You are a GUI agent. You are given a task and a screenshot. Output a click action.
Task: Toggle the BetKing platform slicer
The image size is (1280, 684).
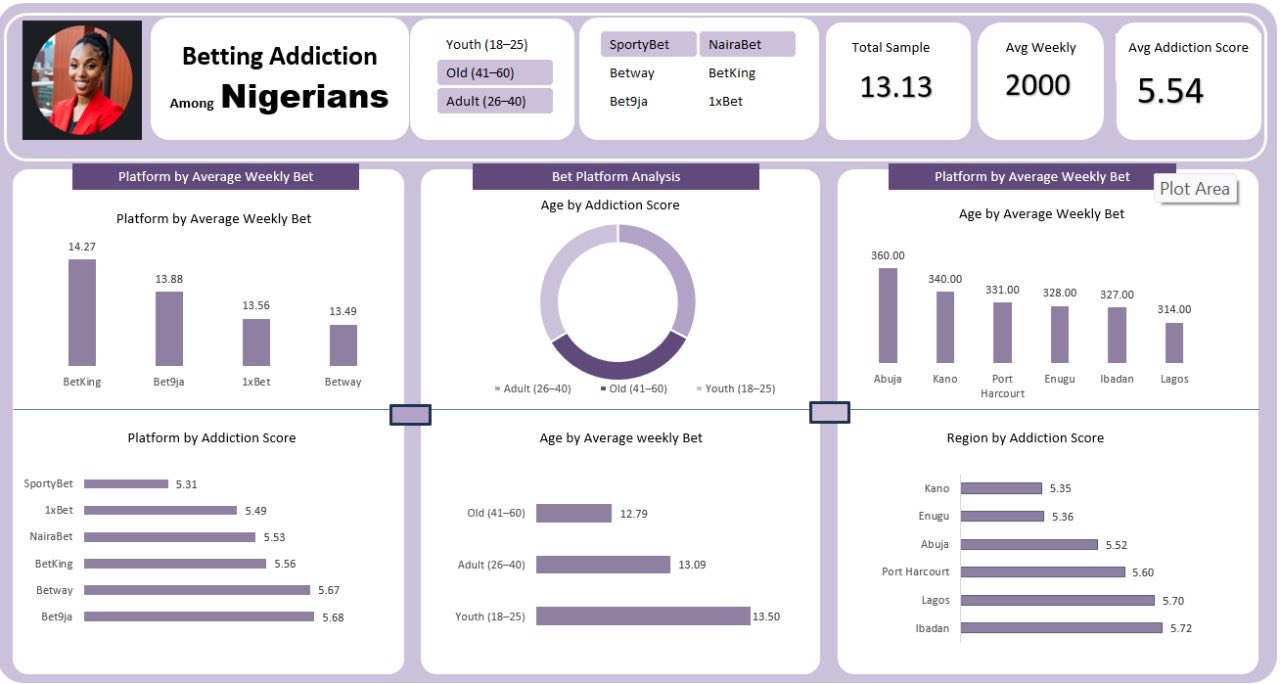point(747,73)
